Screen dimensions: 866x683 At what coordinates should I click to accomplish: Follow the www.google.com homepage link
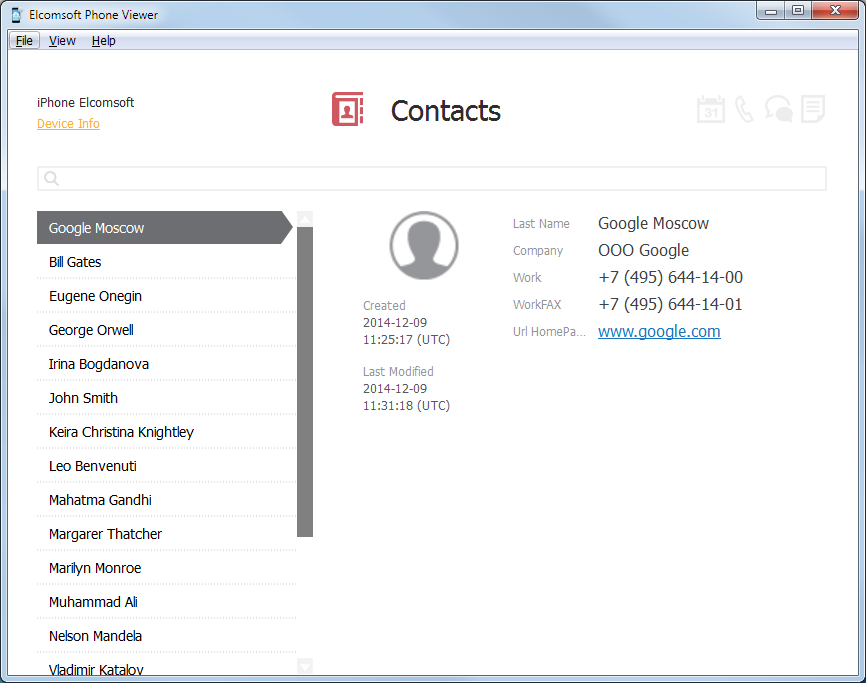pos(659,332)
